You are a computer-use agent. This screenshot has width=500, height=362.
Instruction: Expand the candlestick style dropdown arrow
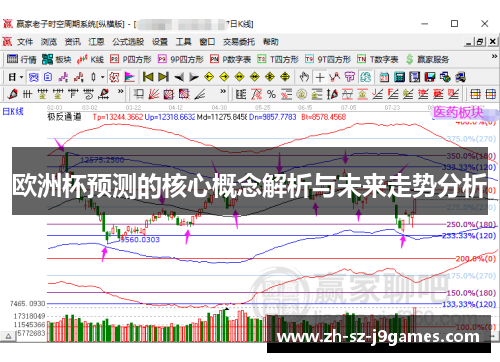[x=103, y=77]
